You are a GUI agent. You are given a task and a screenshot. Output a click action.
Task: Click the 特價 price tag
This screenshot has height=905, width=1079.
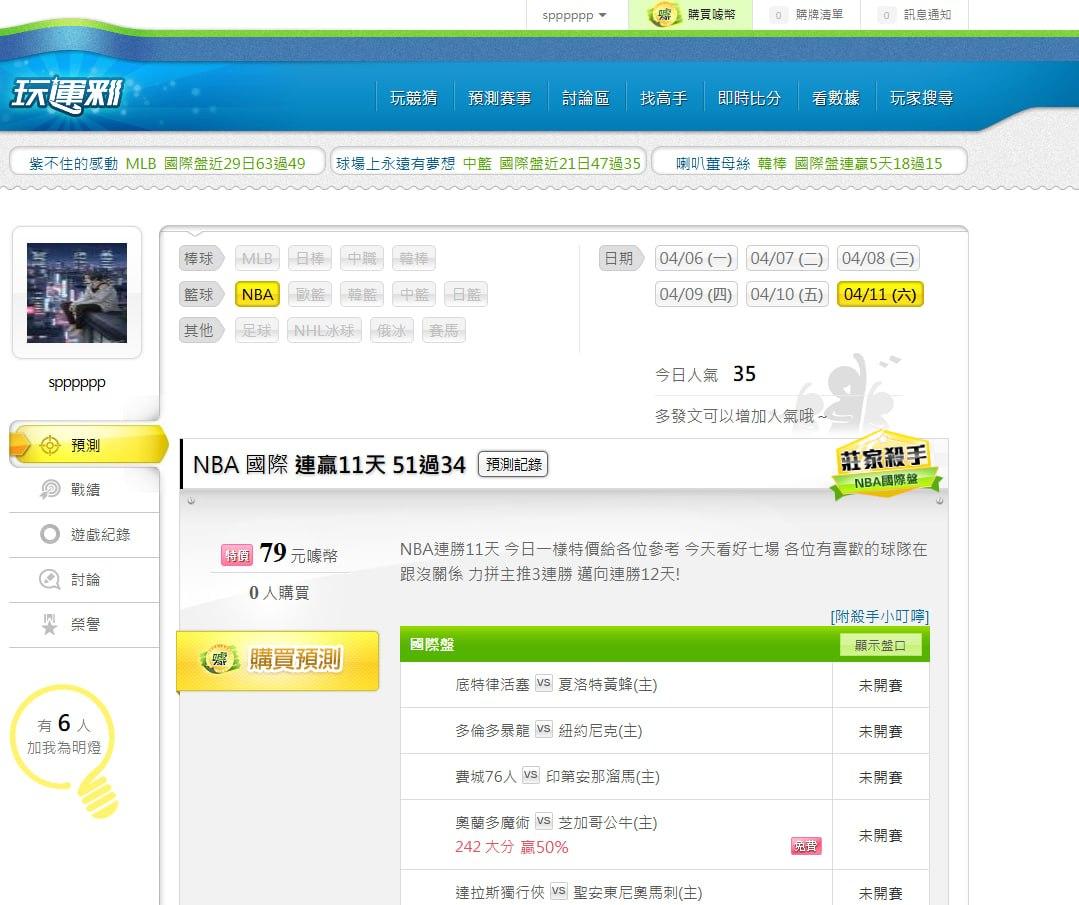[x=237, y=555]
